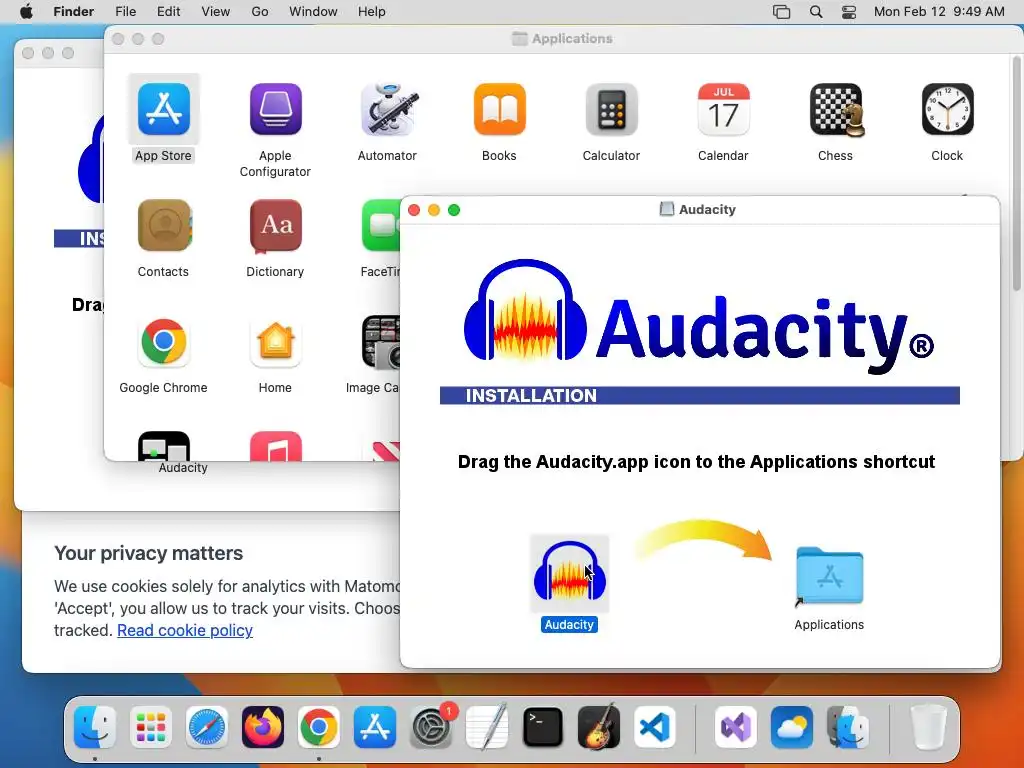Open the Trash in the Dock
1024x768 pixels.
929,727
